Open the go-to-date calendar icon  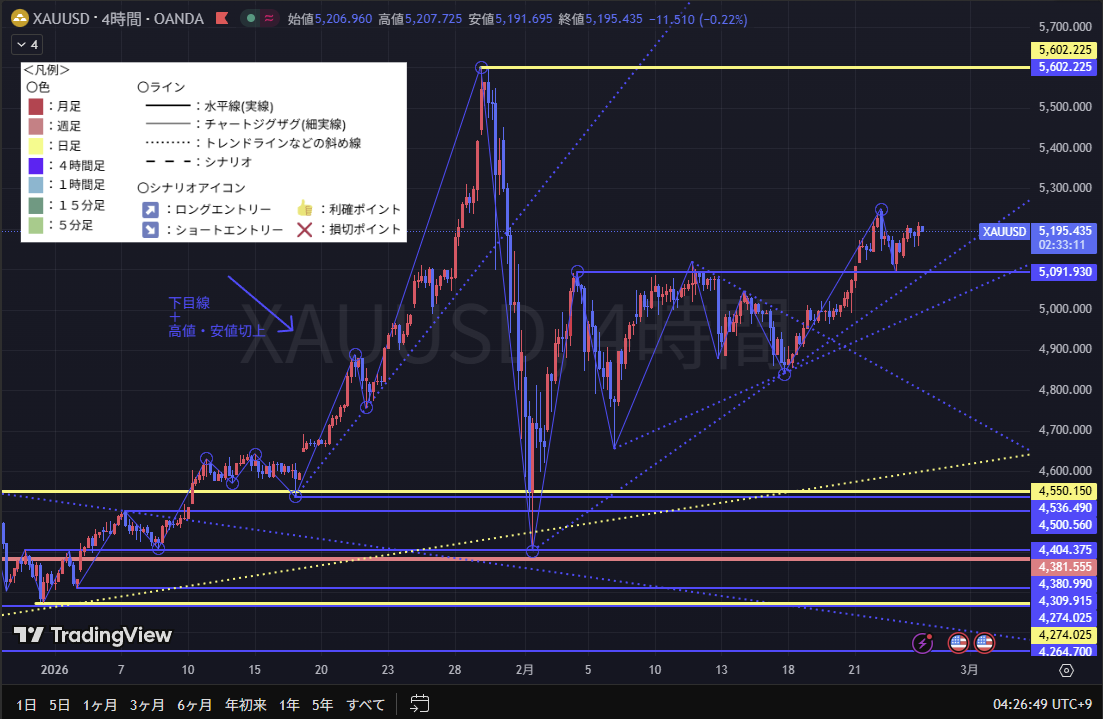(x=420, y=704)
